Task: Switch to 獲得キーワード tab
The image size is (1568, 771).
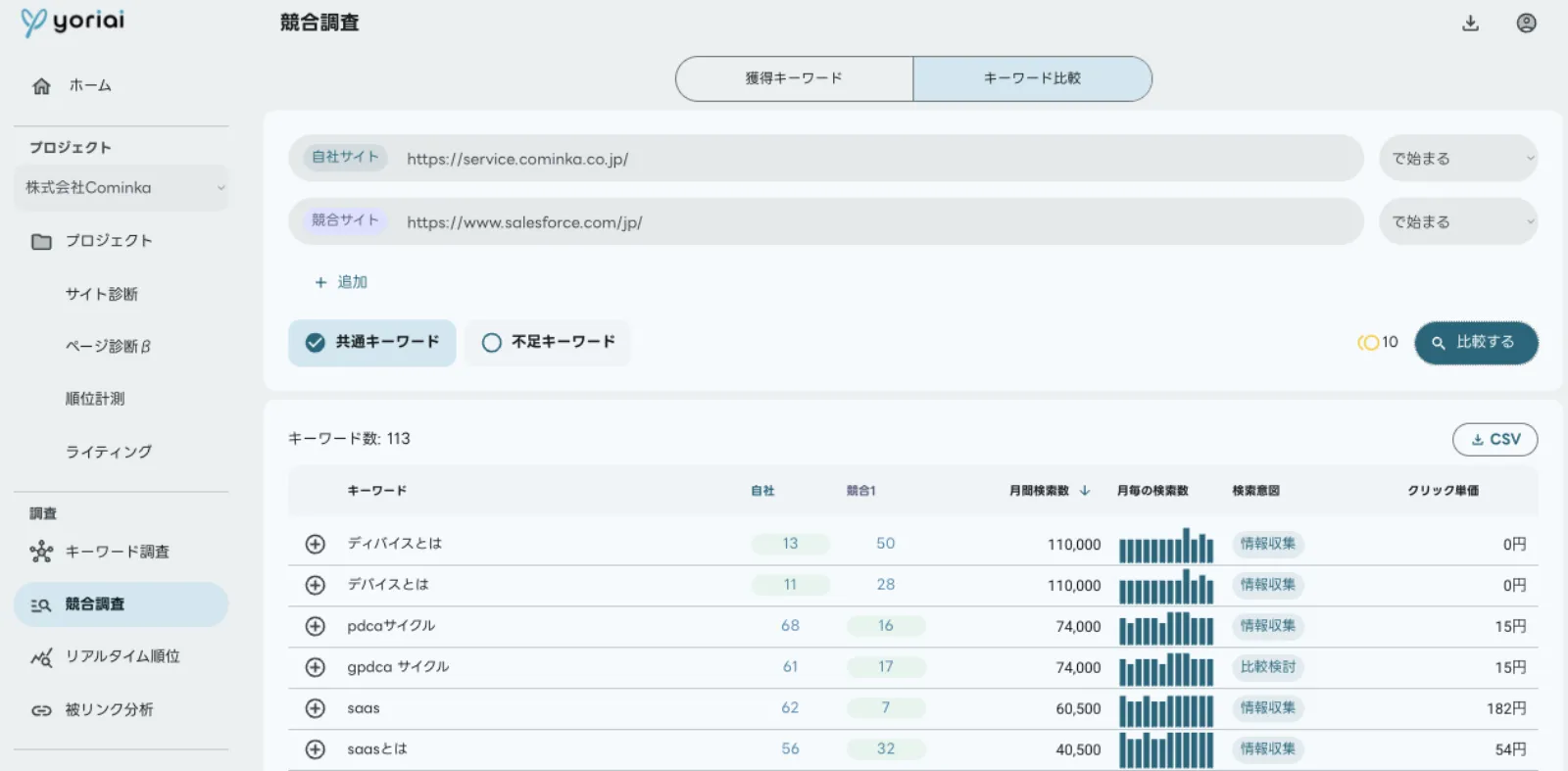Action: point(794,78)
